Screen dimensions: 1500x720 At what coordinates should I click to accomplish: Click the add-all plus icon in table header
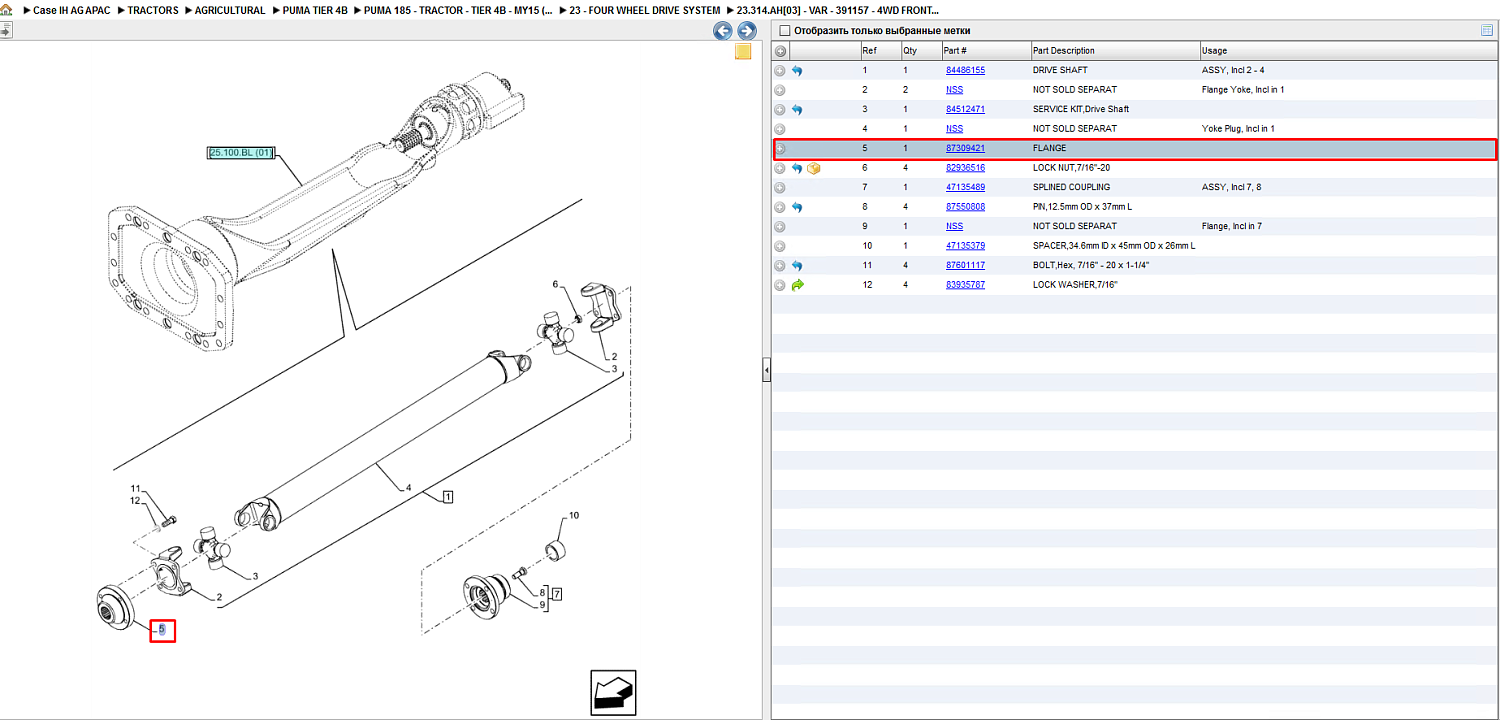(780, 51)
